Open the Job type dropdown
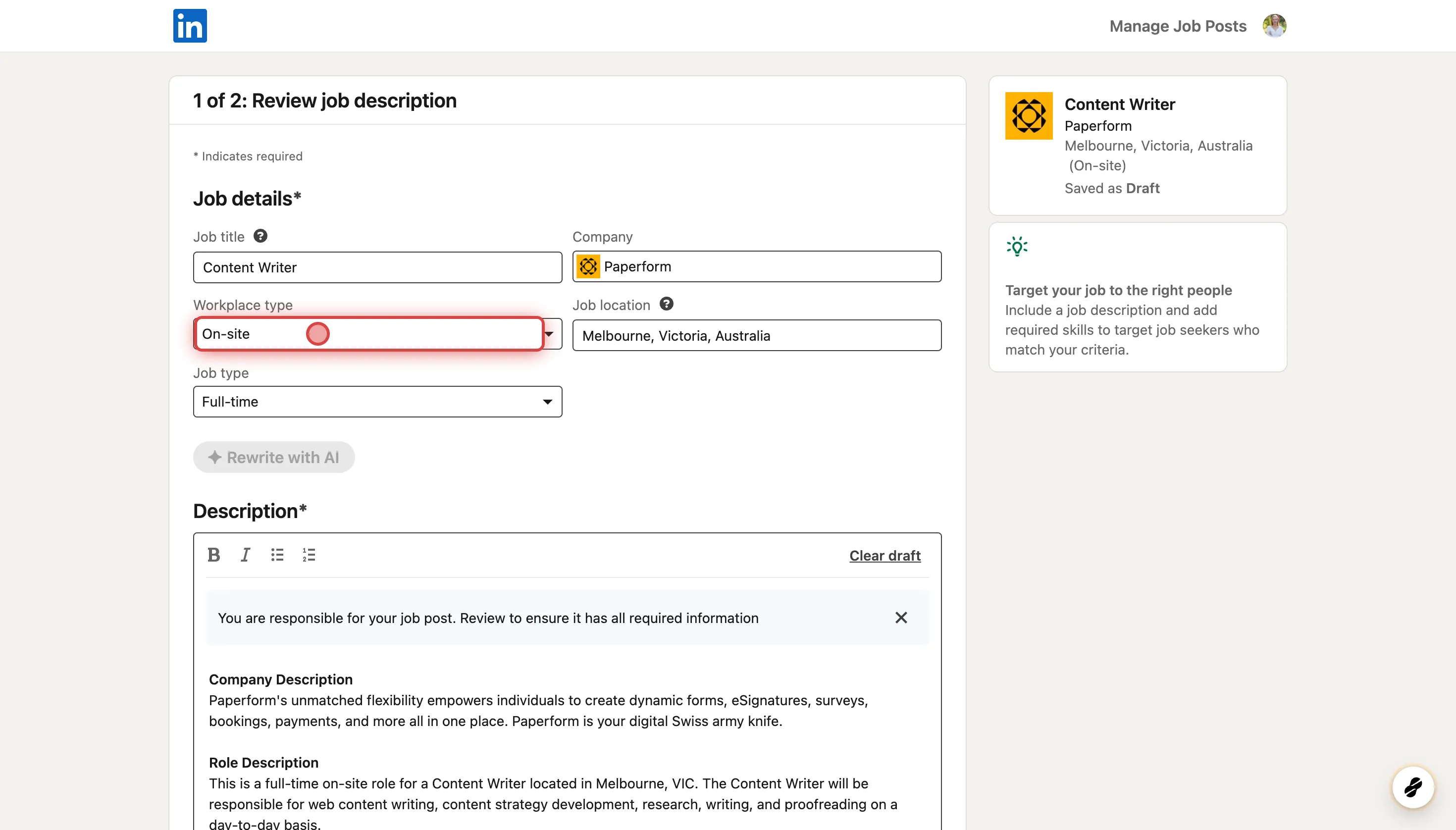1456x830 pixels. point(377,402)
